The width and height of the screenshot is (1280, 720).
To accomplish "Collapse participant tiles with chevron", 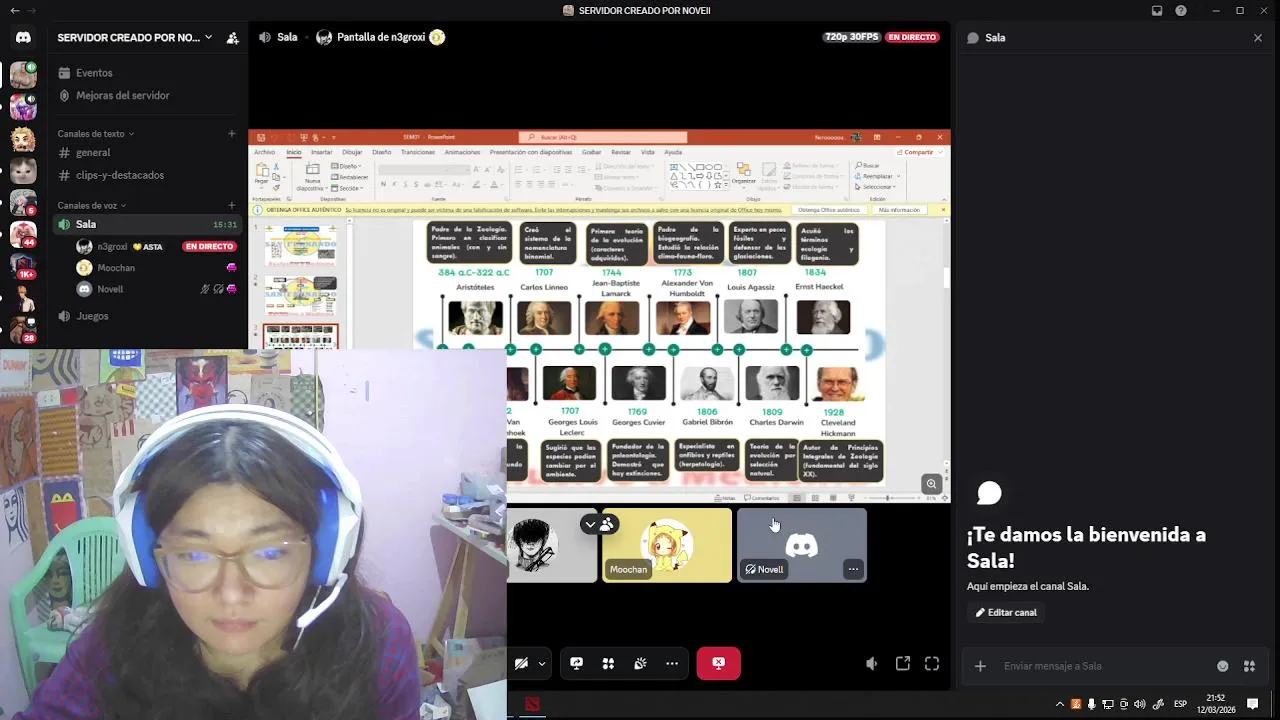I will (x=590, y=524).
